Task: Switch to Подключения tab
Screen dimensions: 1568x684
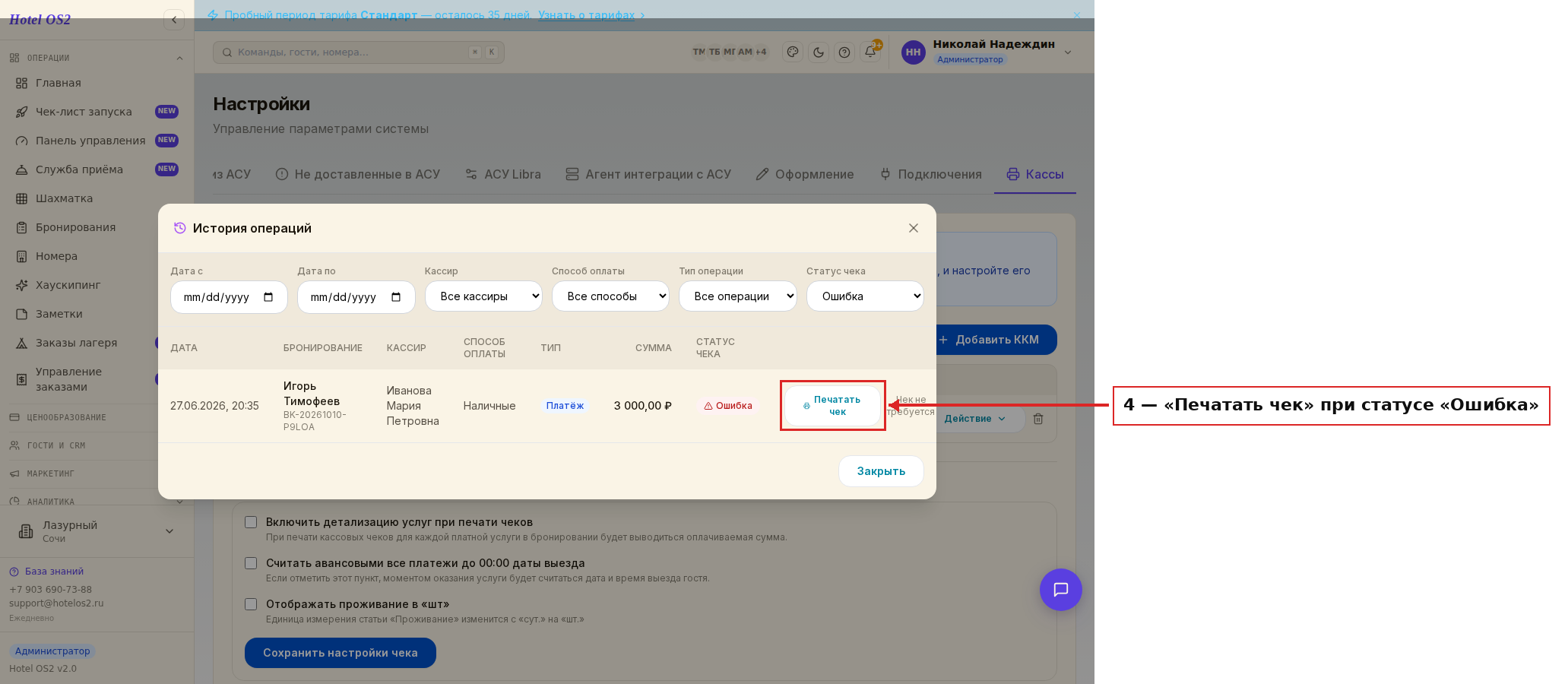Action: coord(930,174)
